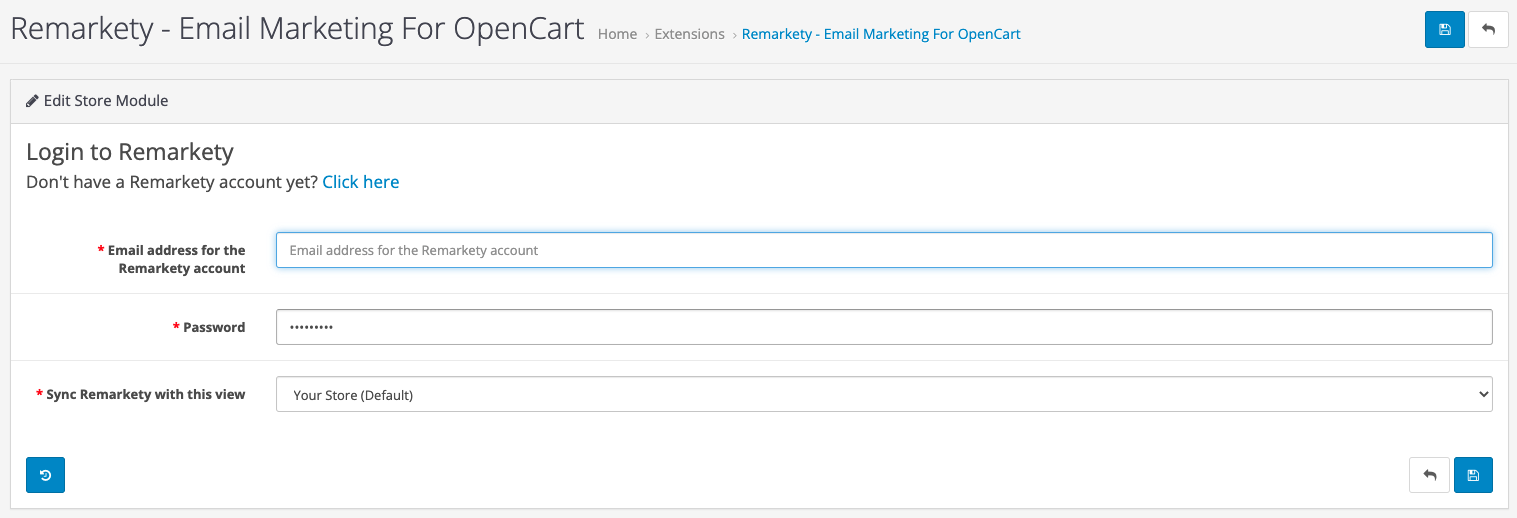Viewport: 1517px width, 518px height.
Task: Focus the Remarkety account email address field
Action: 884,250
